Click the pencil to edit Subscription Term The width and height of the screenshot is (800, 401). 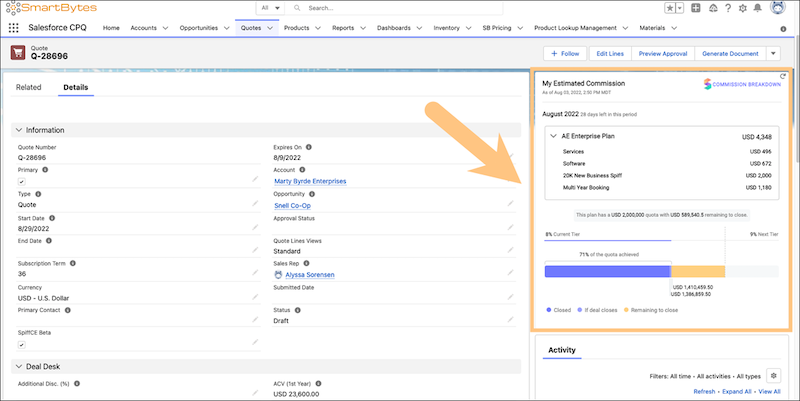[x=255, y=272]
